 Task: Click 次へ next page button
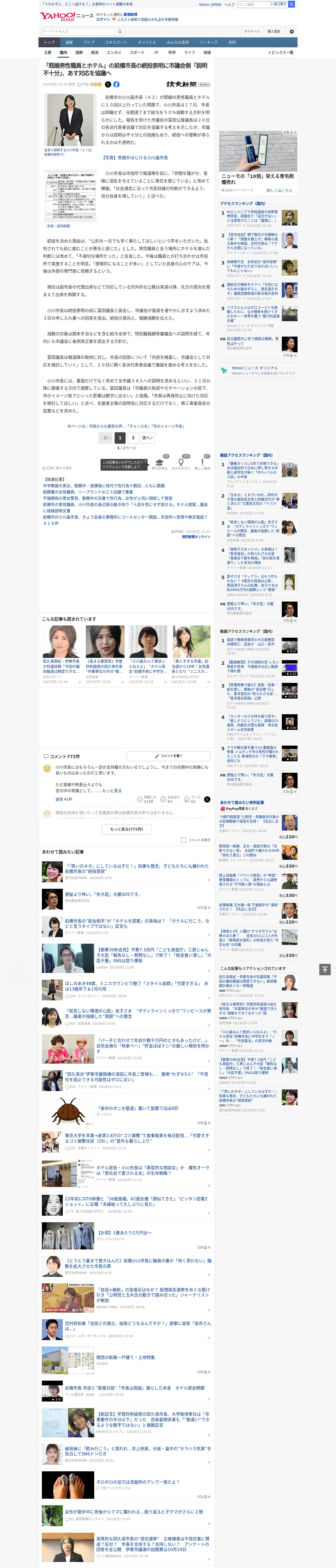tap(147, 438)
